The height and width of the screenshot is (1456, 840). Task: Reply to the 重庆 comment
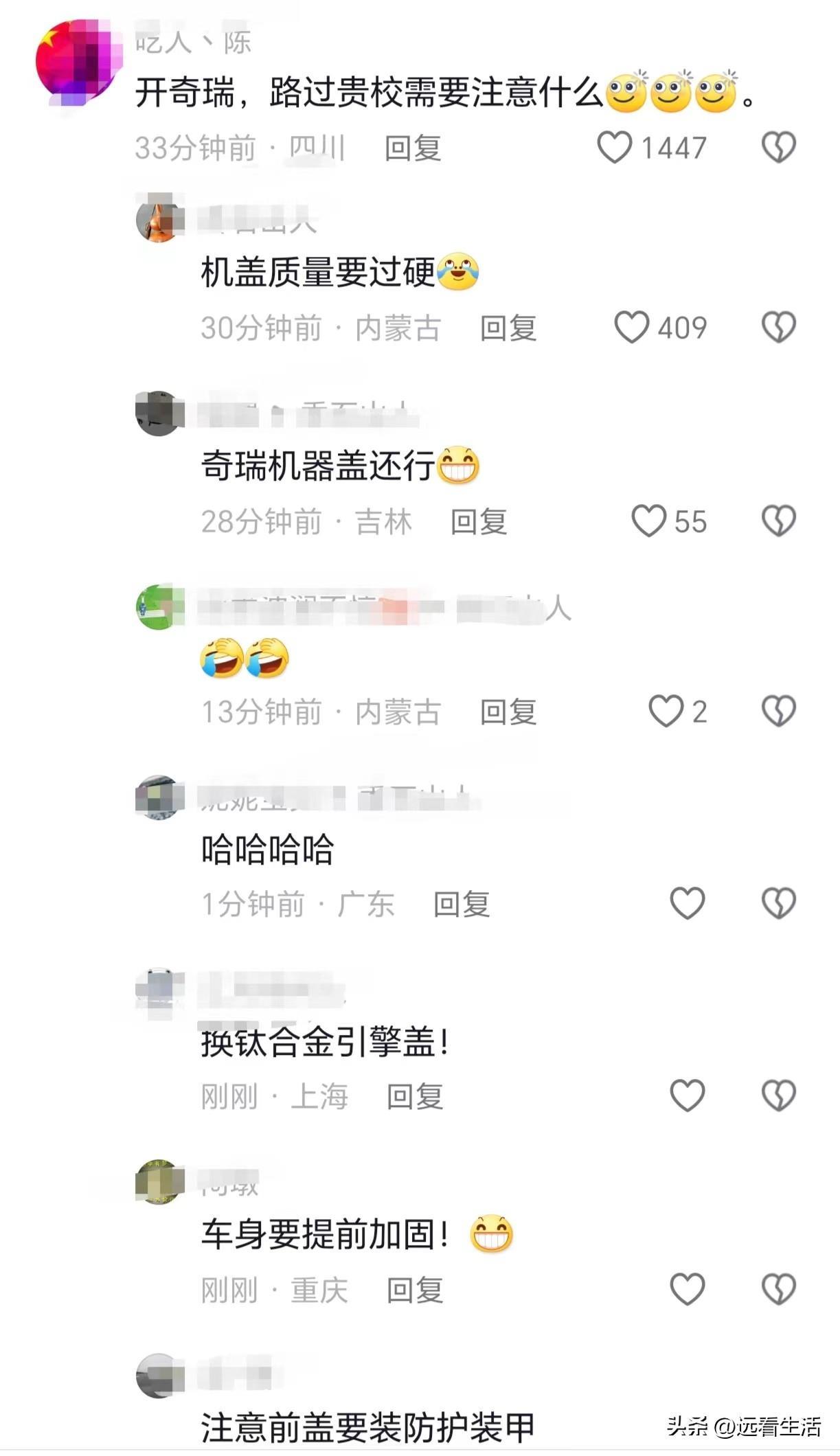coord(415,1290)
